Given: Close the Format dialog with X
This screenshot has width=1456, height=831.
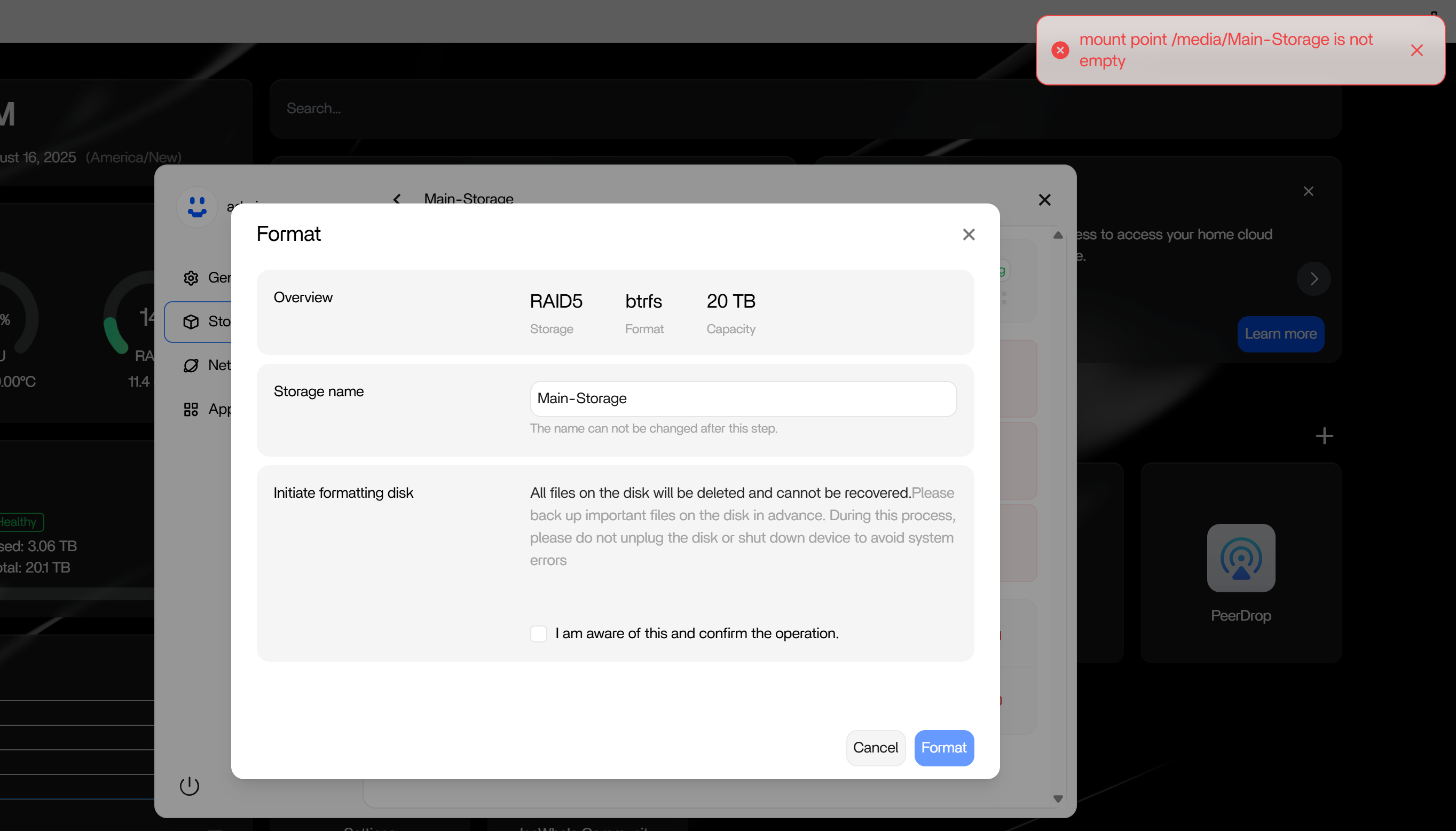Looking at the screenshot, I should [x=968, y=234].
